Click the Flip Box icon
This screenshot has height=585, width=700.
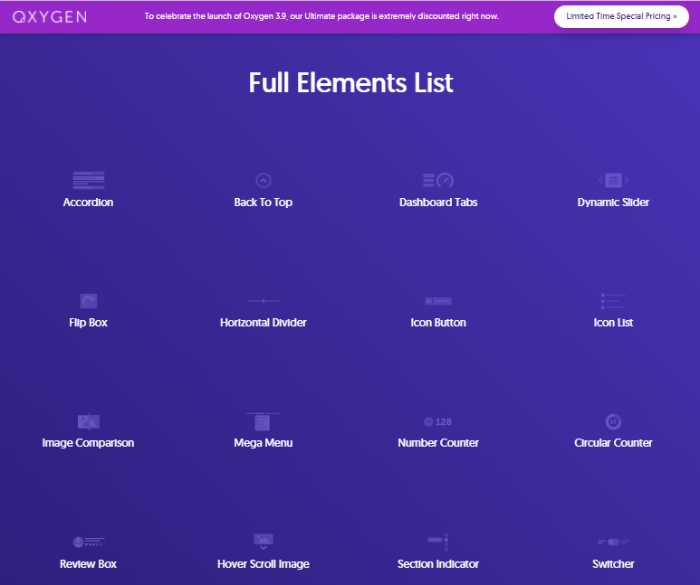88,301
